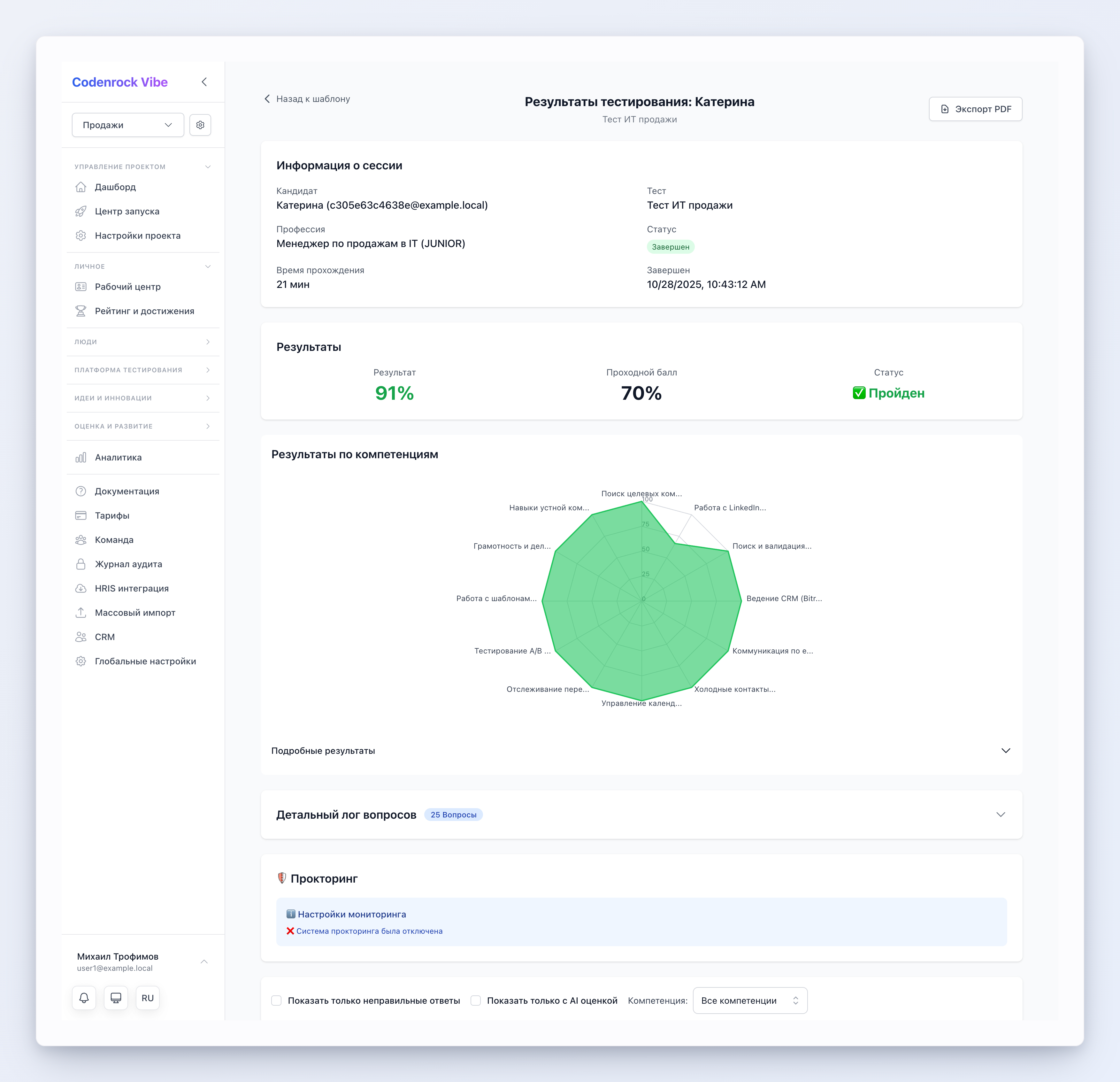Expand the Михаил Трофимов user menu
This screenshot has height=1082, width=1120.
(x=204, y=962)
